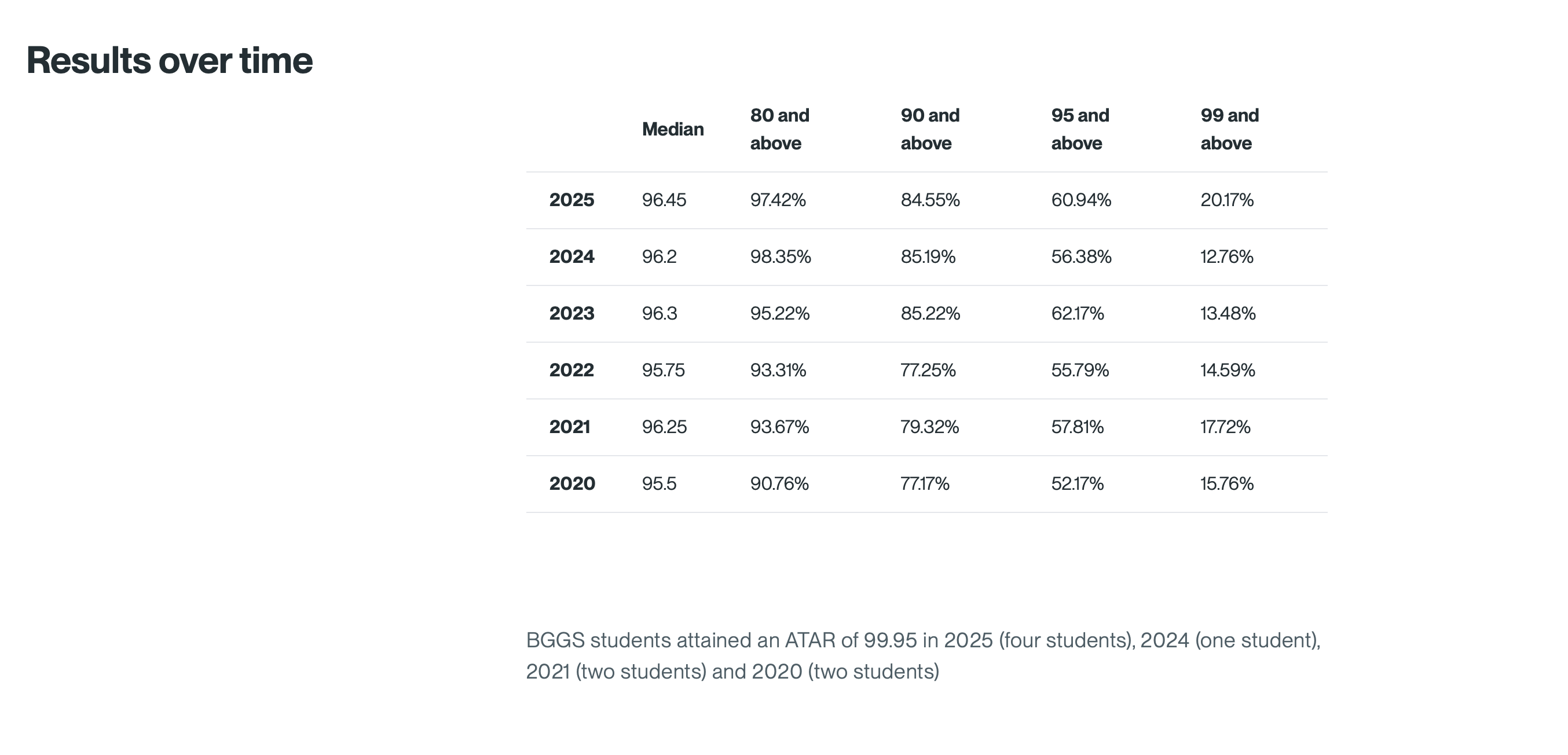
Task: Click the 2020 row label
Action: (571, 483)
